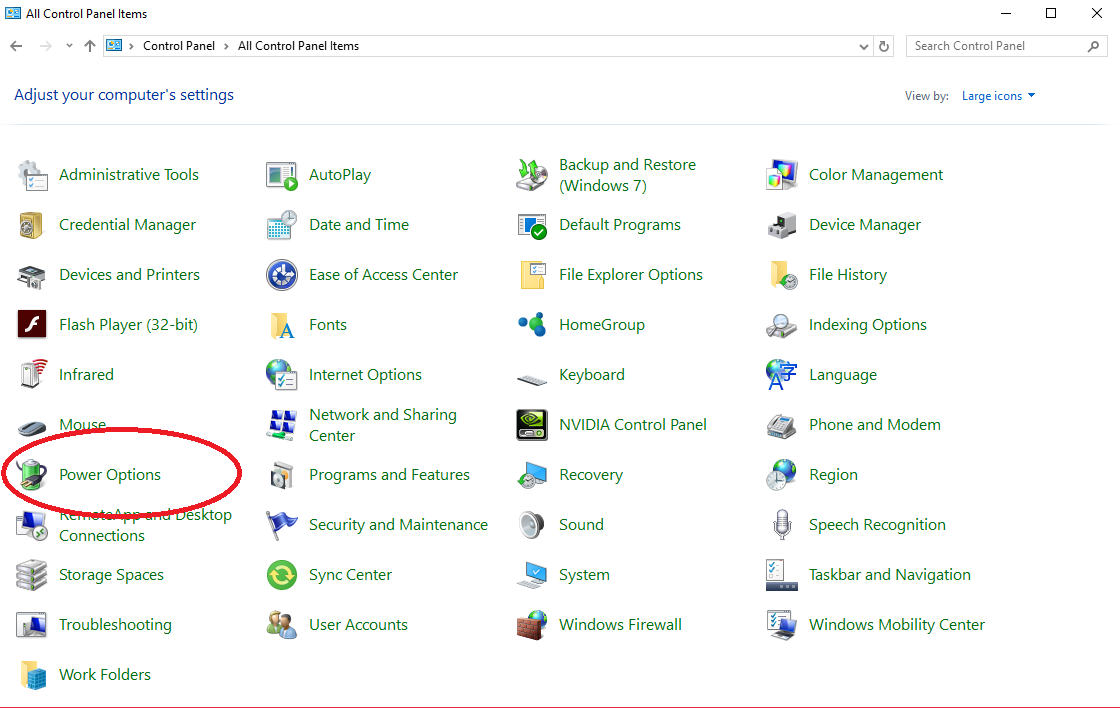
Task: Close the All Control Panel Items window
Action: (1096, 14)
